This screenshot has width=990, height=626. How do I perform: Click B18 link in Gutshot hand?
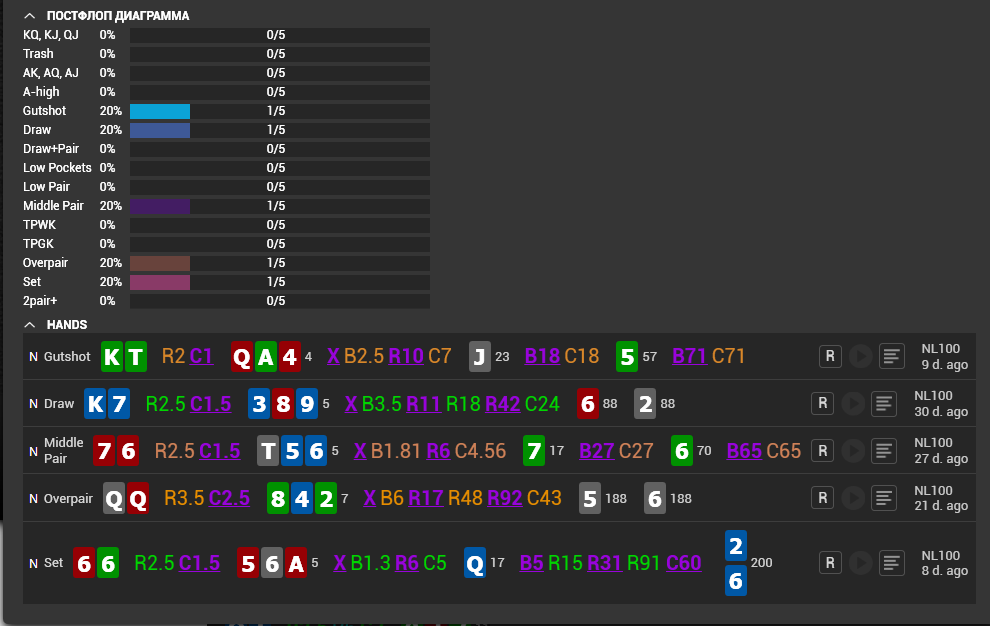point(542,356)
